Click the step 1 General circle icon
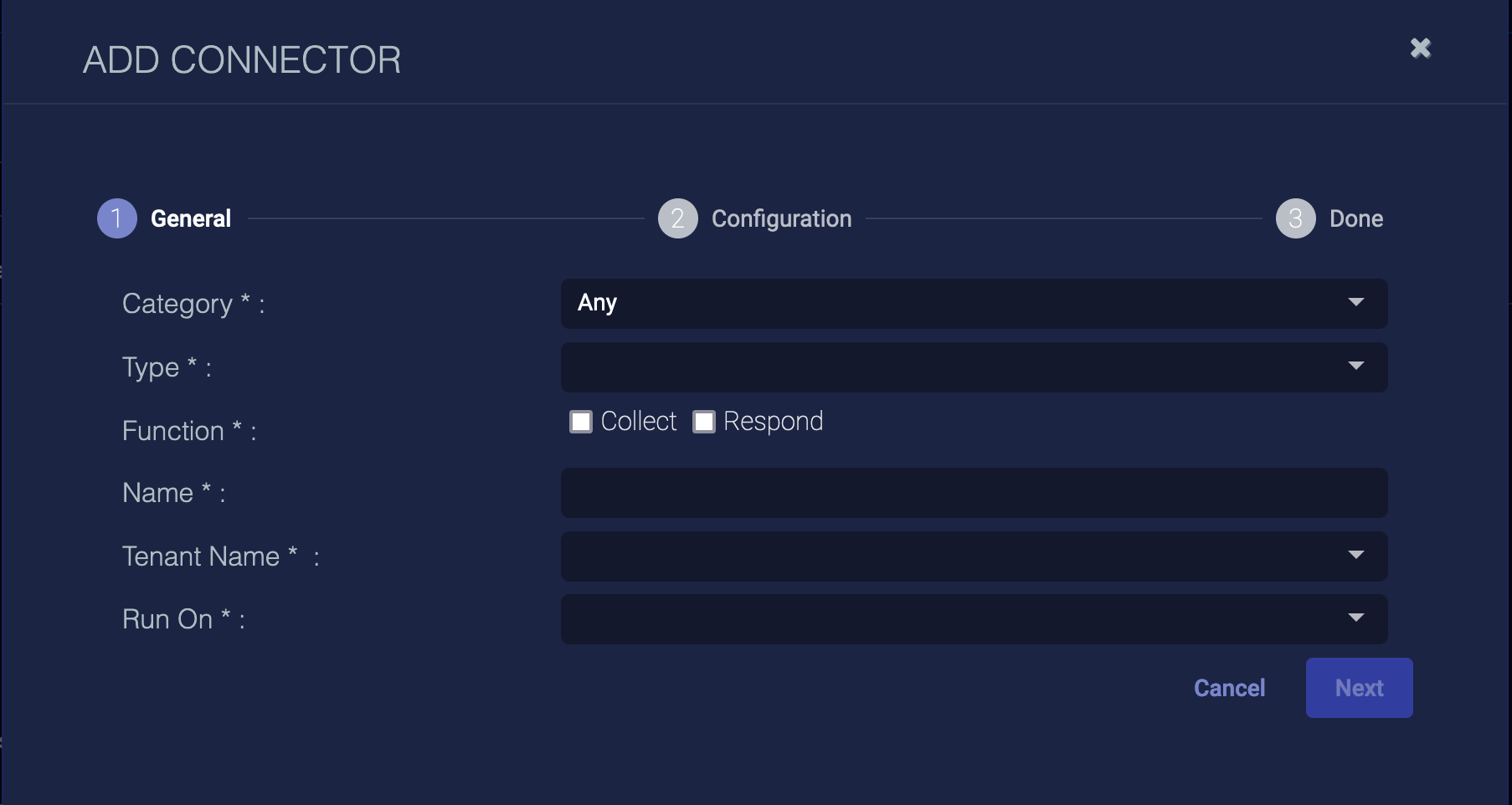 point(117,218)
